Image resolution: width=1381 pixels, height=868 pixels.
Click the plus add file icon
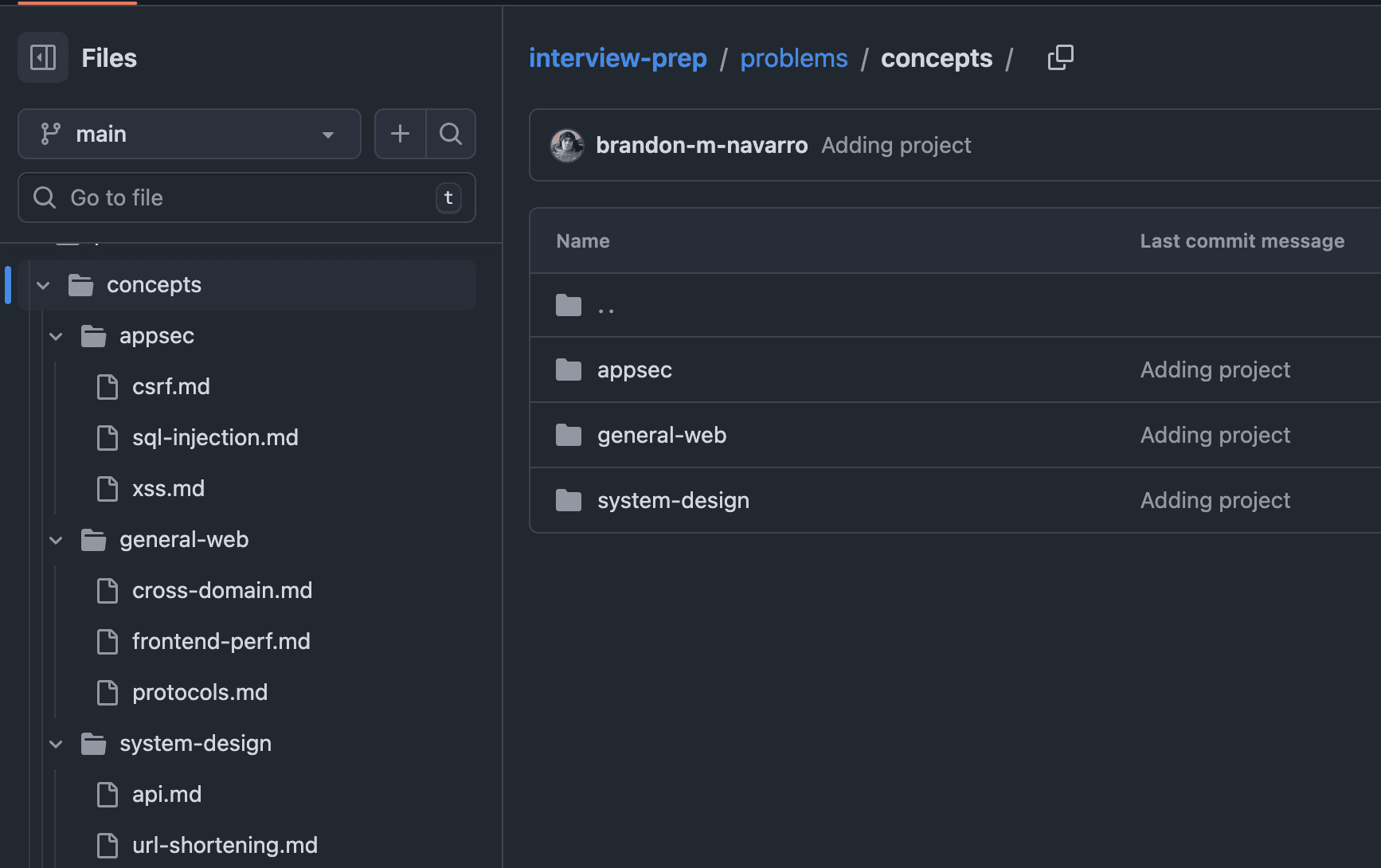[x=400, y=134]
